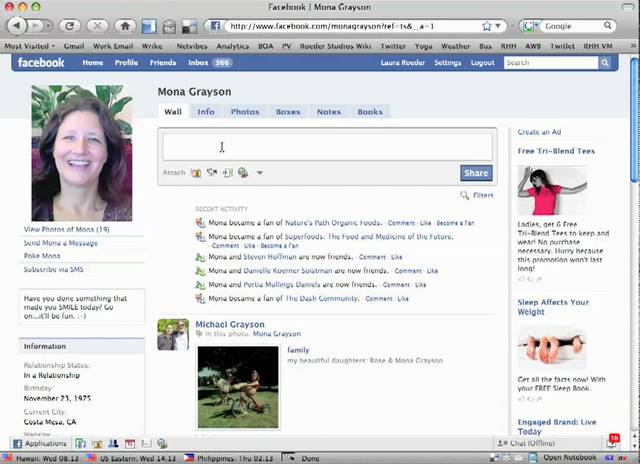Click Mona Grayson's profile photo
The image size is (640, 464).
click(82, 153)
